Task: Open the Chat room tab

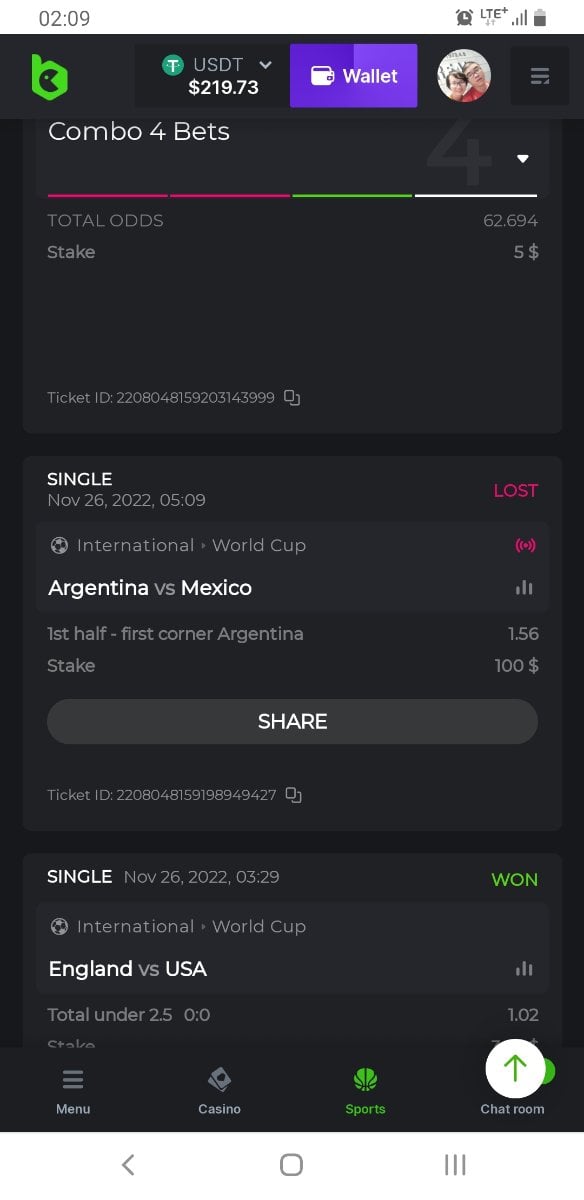Action: pyautogui.click(x=512, y=1108)
